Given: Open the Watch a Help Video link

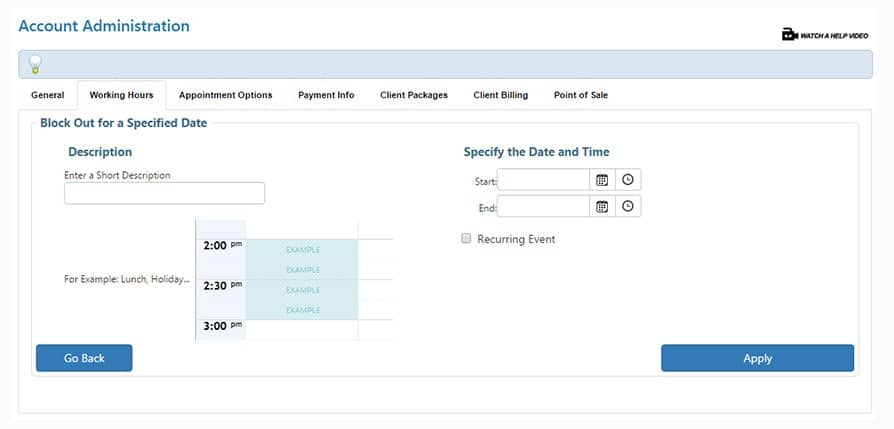Looking at the screenshot, I should (x=825, y=35).
